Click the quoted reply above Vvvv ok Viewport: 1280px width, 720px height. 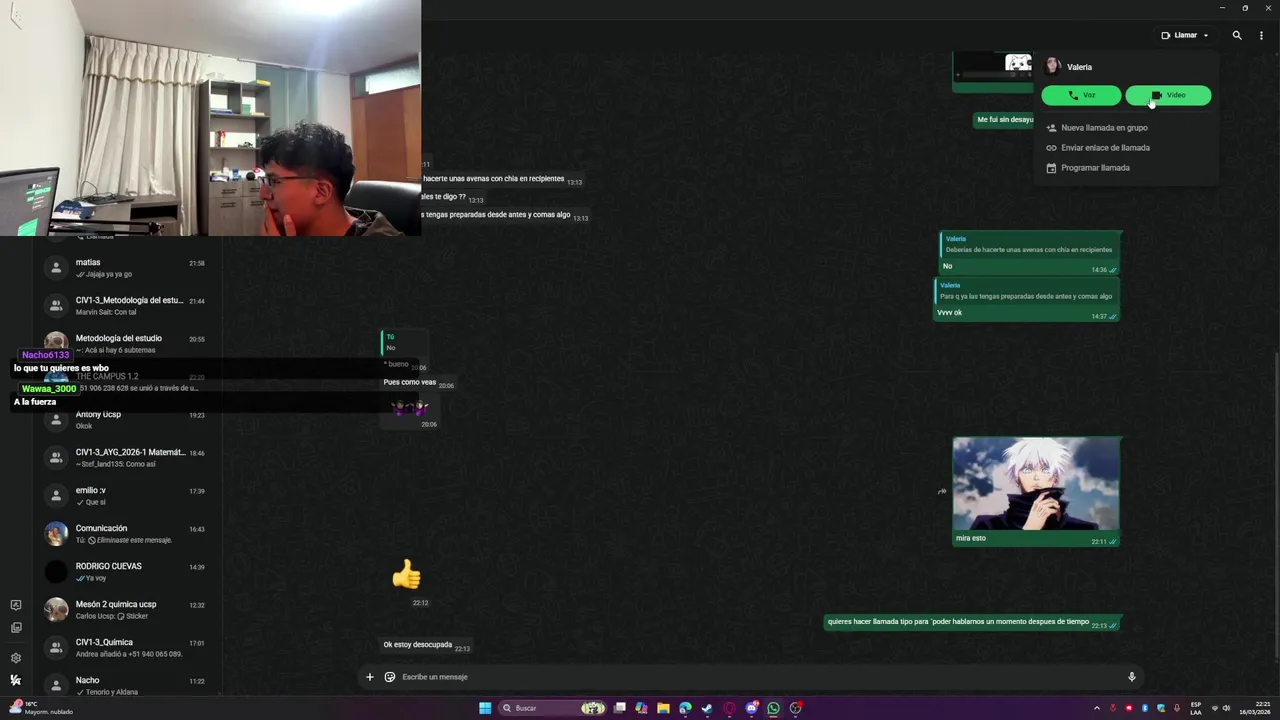pos(1026,291)
